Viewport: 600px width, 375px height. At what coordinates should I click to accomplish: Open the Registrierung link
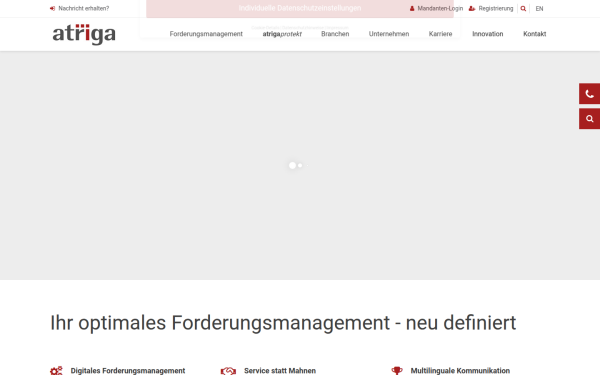pos(496,8)
